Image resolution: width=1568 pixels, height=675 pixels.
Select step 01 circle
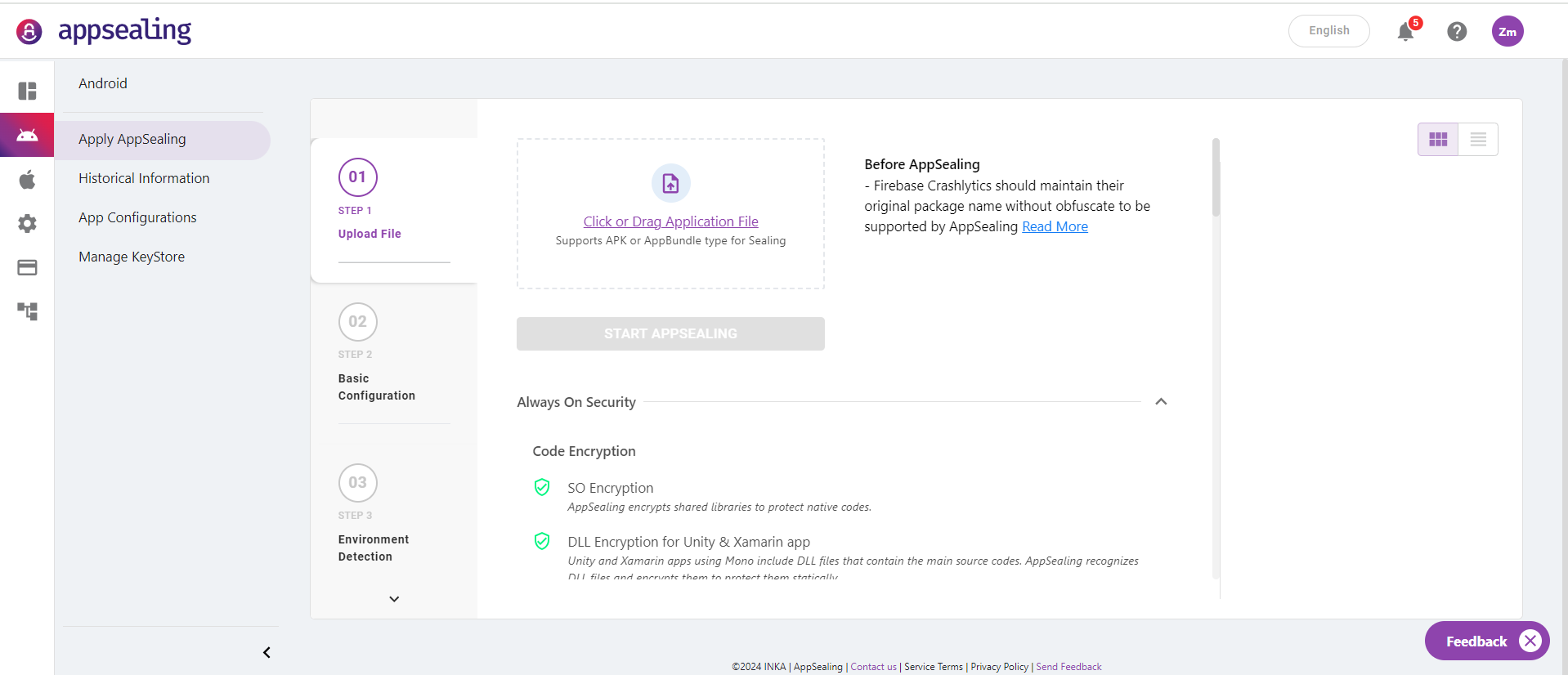(357, 177)
